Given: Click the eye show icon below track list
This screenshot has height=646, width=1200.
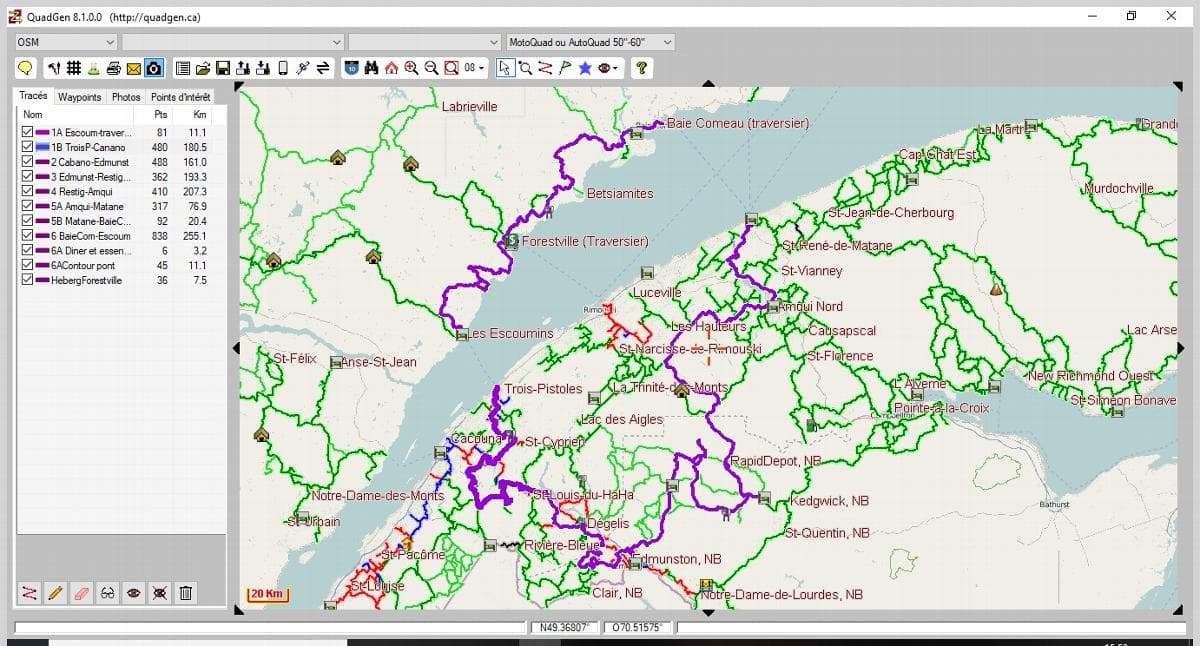Looking at the screenshot, I should pyautogui.click(x=133, y=593).
